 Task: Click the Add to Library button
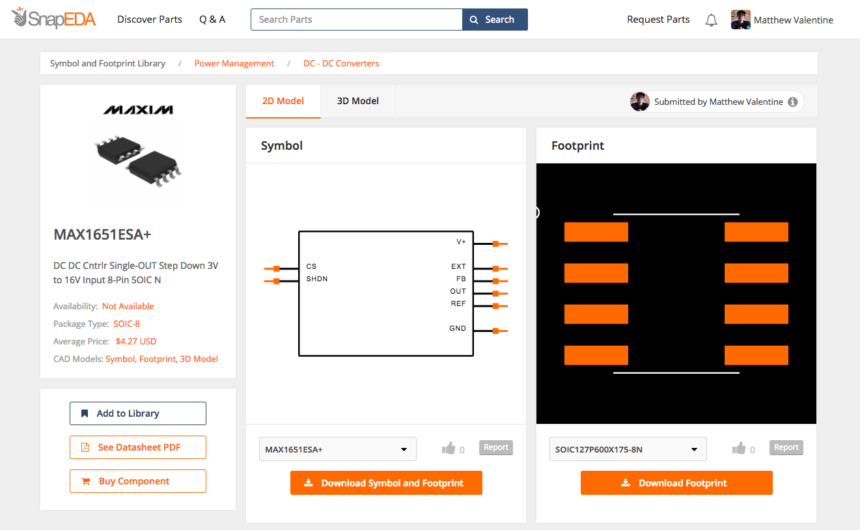[138, 413]
